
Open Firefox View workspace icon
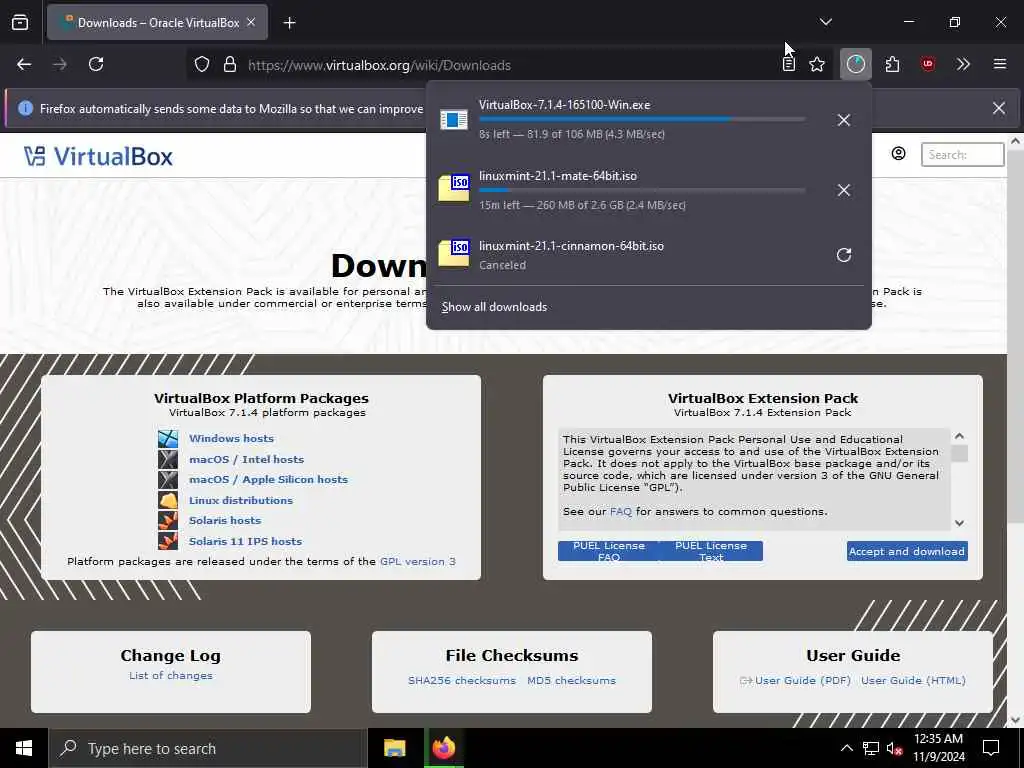pos(20,22)
